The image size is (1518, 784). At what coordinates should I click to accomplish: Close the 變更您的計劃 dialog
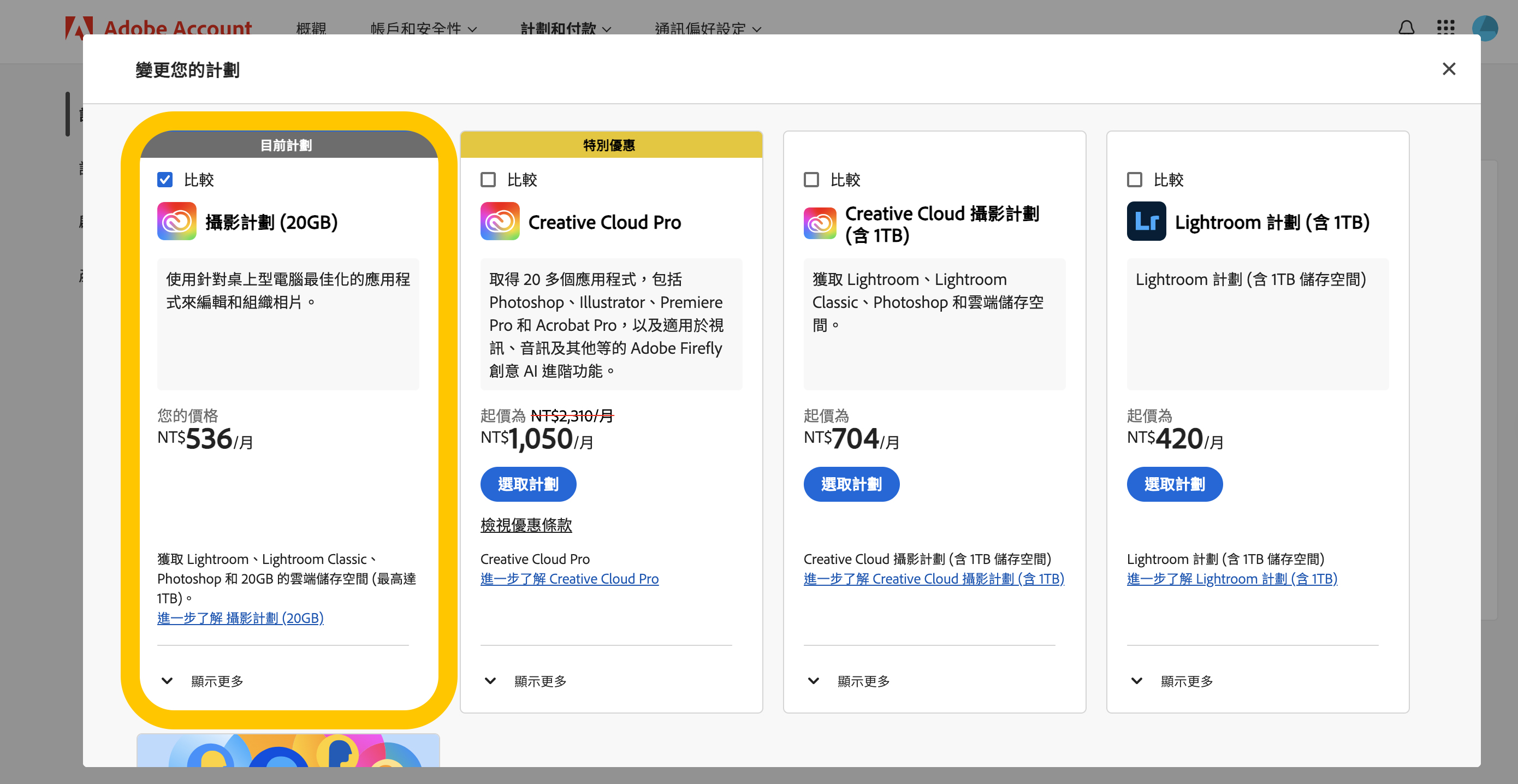click(1449, 69)
